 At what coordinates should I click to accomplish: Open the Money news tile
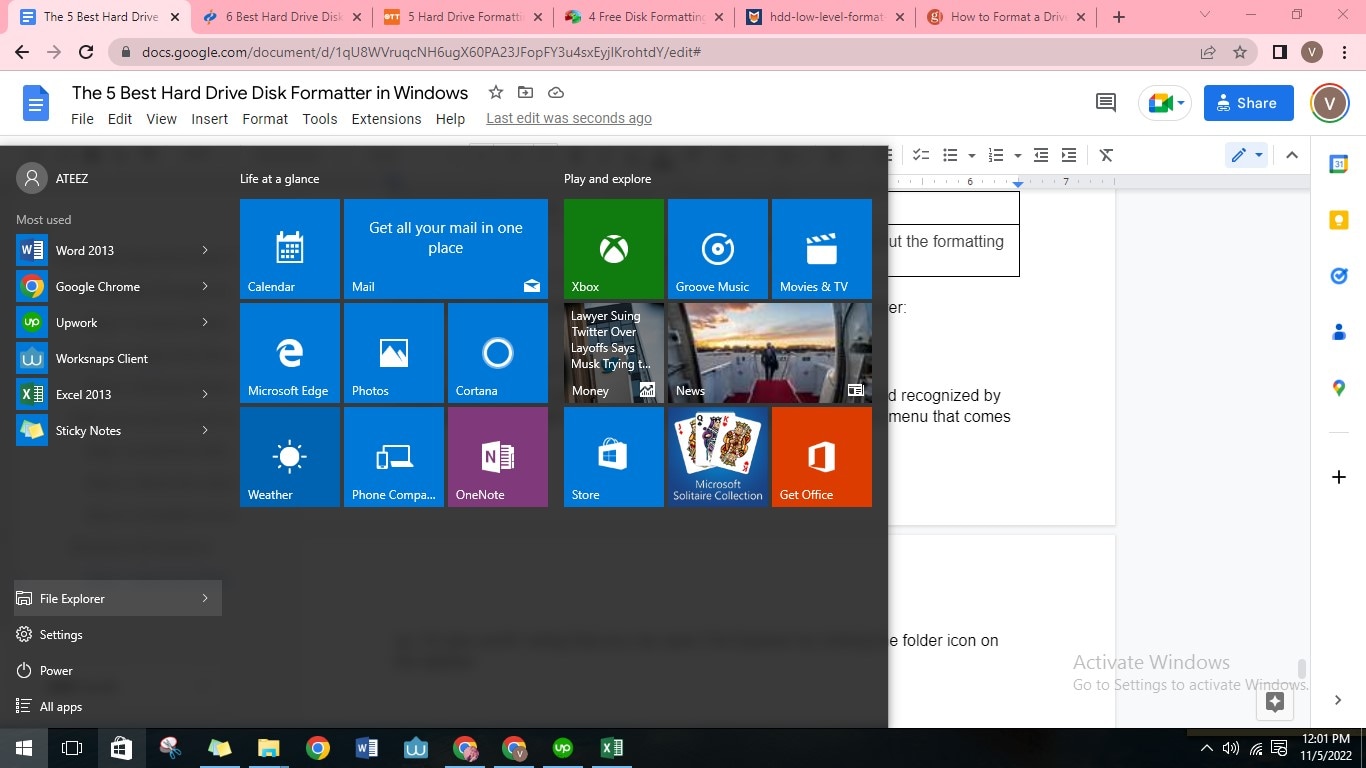pyautogui.click(x=614, y=353)
